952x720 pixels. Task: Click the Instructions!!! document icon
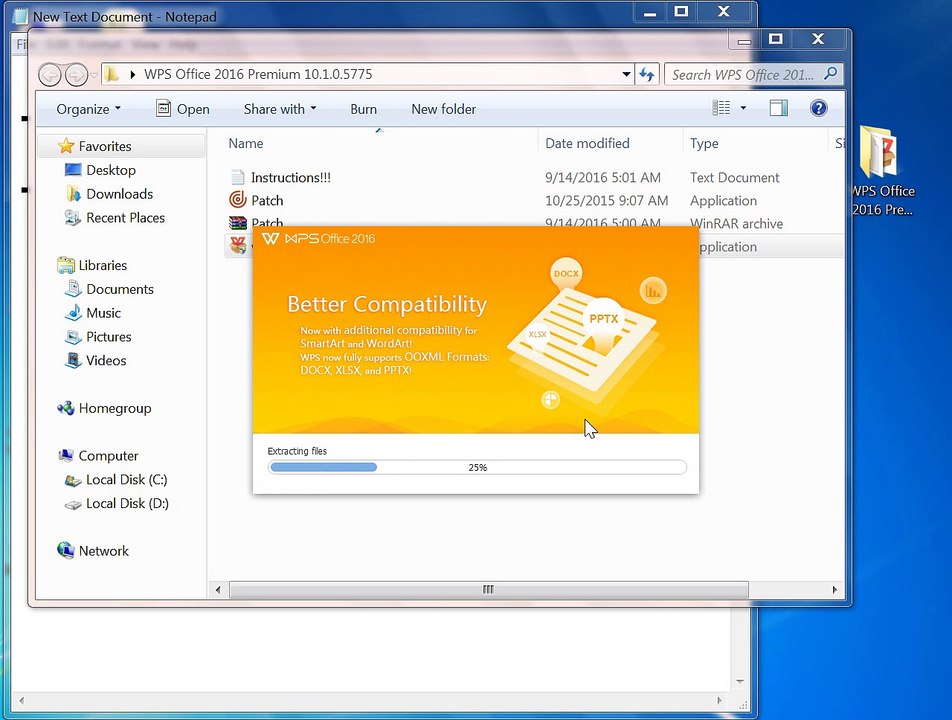click(x=237, y=177)
